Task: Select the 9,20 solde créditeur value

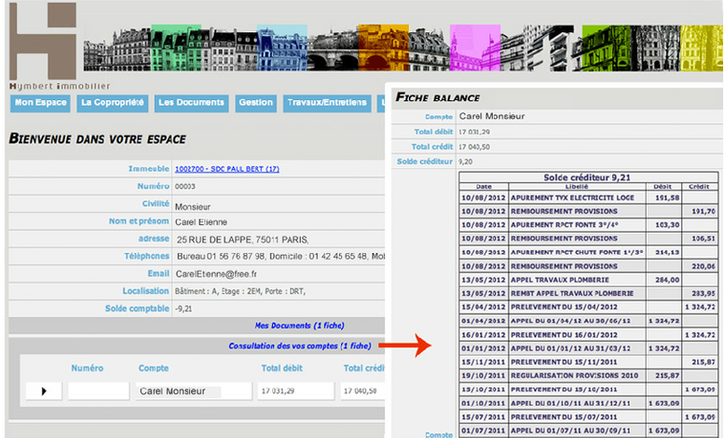Action: point(465,162)
